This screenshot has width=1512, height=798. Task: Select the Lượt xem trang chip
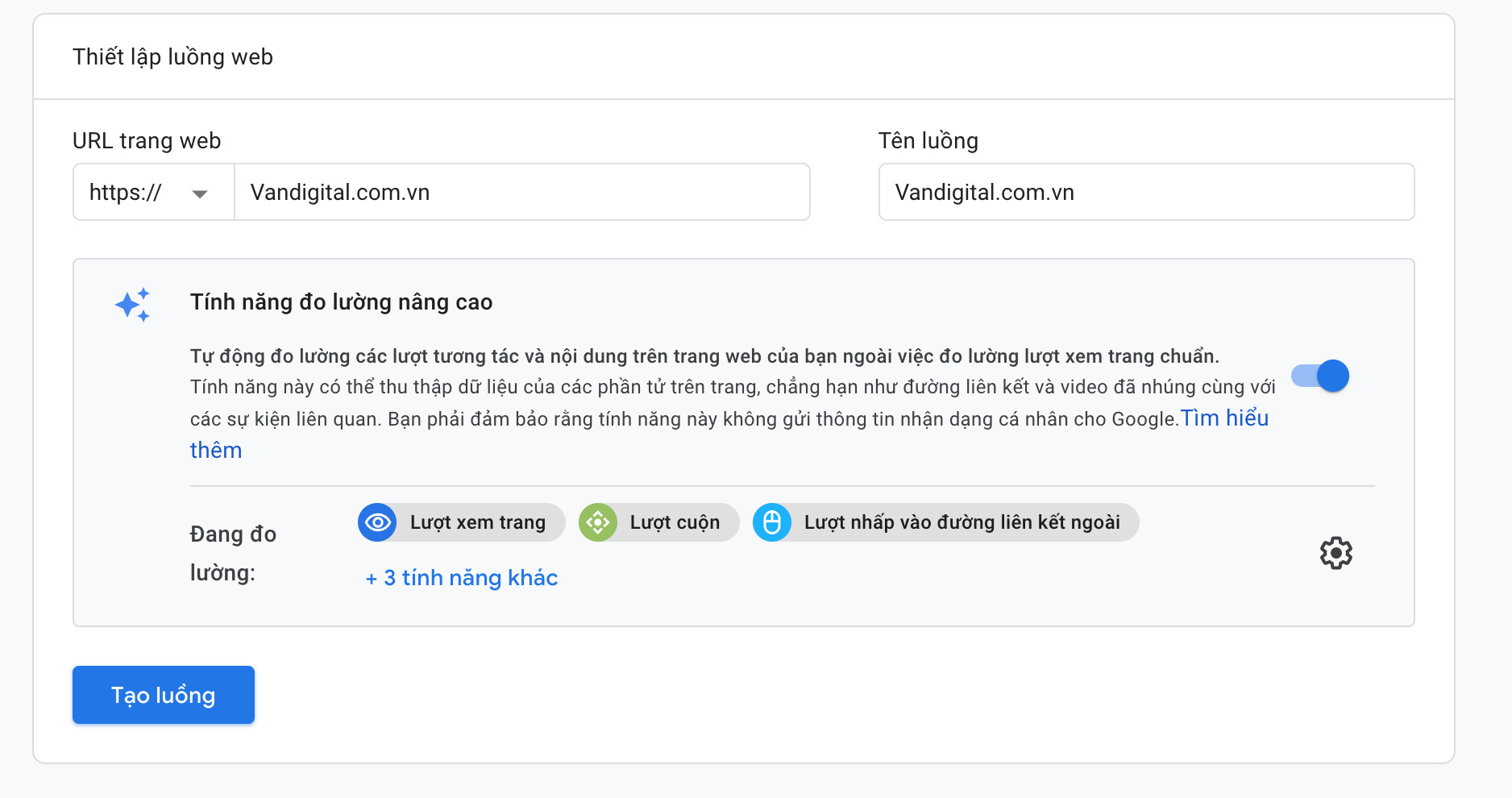click(462, 522)
